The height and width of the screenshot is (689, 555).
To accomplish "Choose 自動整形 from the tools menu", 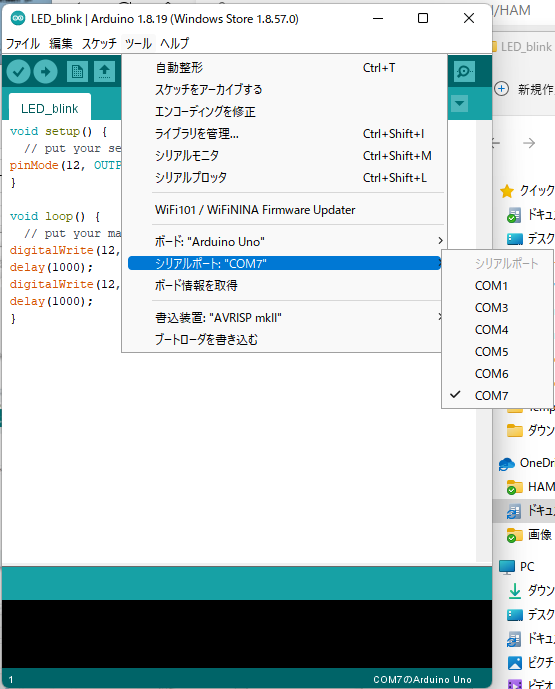I will [x=285, y=68].
